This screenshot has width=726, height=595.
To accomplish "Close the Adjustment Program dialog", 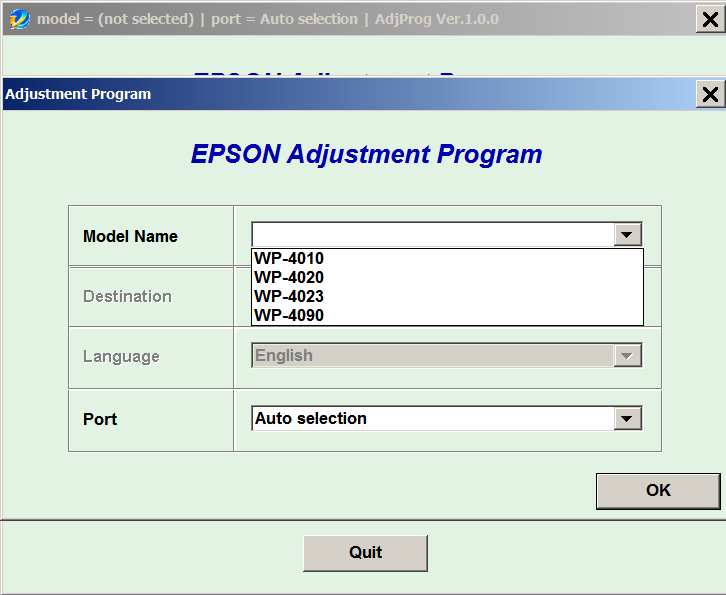I will pos(710,94).
